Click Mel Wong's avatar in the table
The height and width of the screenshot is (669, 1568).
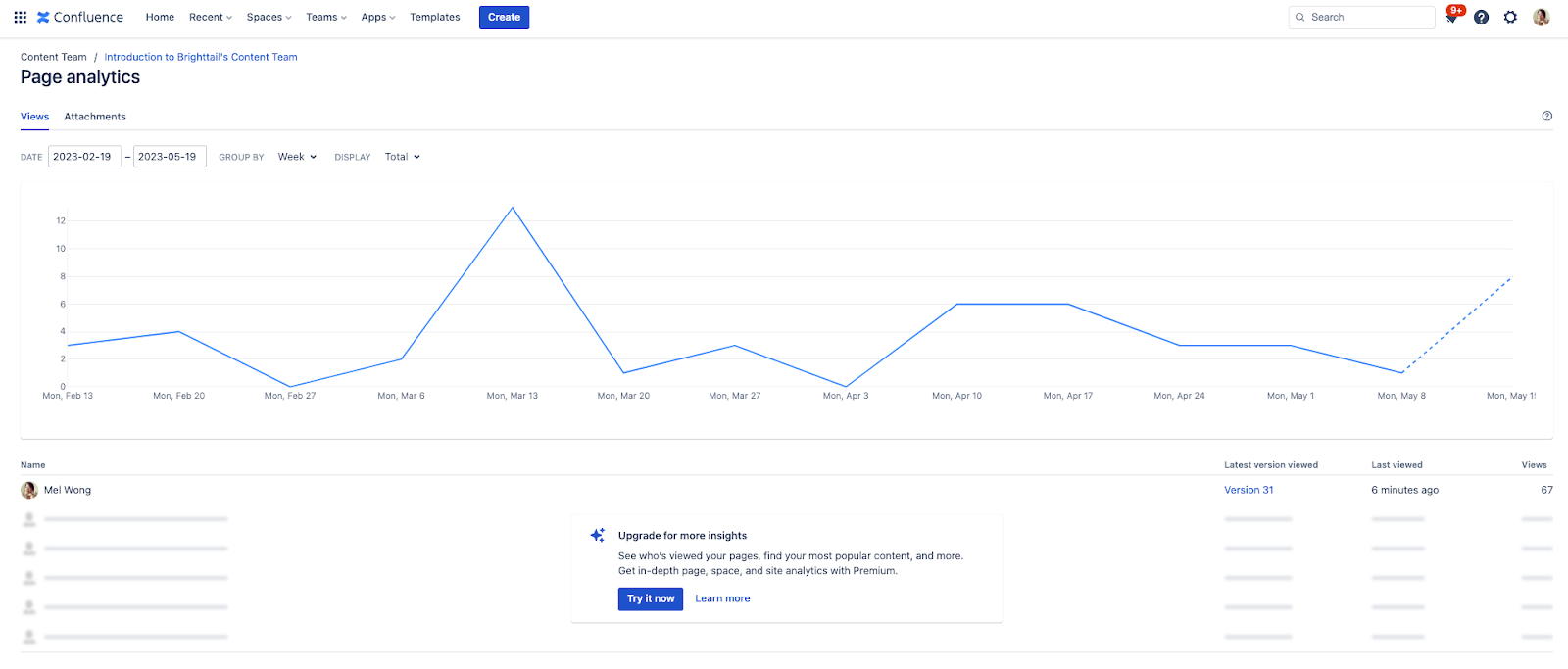coord(29,490)
